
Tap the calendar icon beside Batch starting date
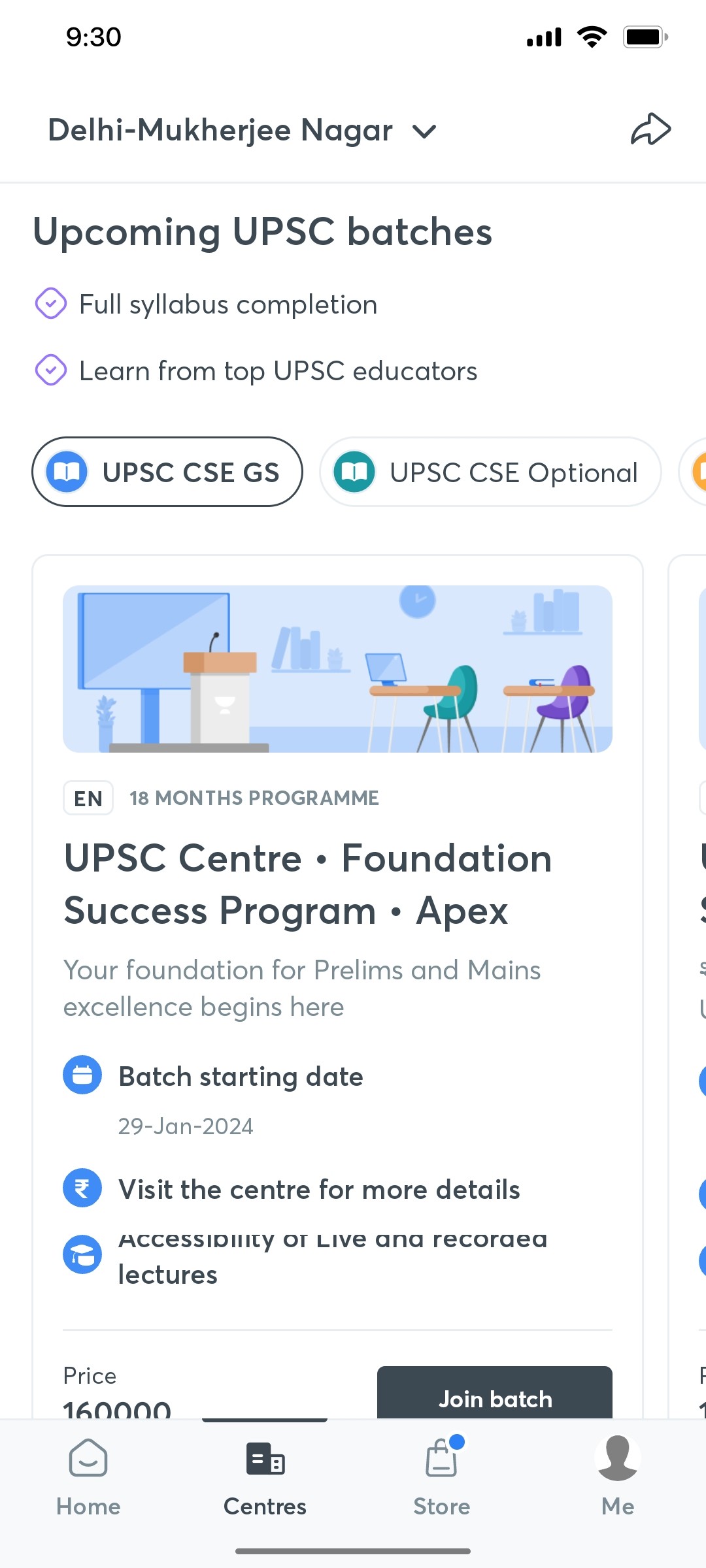(82, 1075)
